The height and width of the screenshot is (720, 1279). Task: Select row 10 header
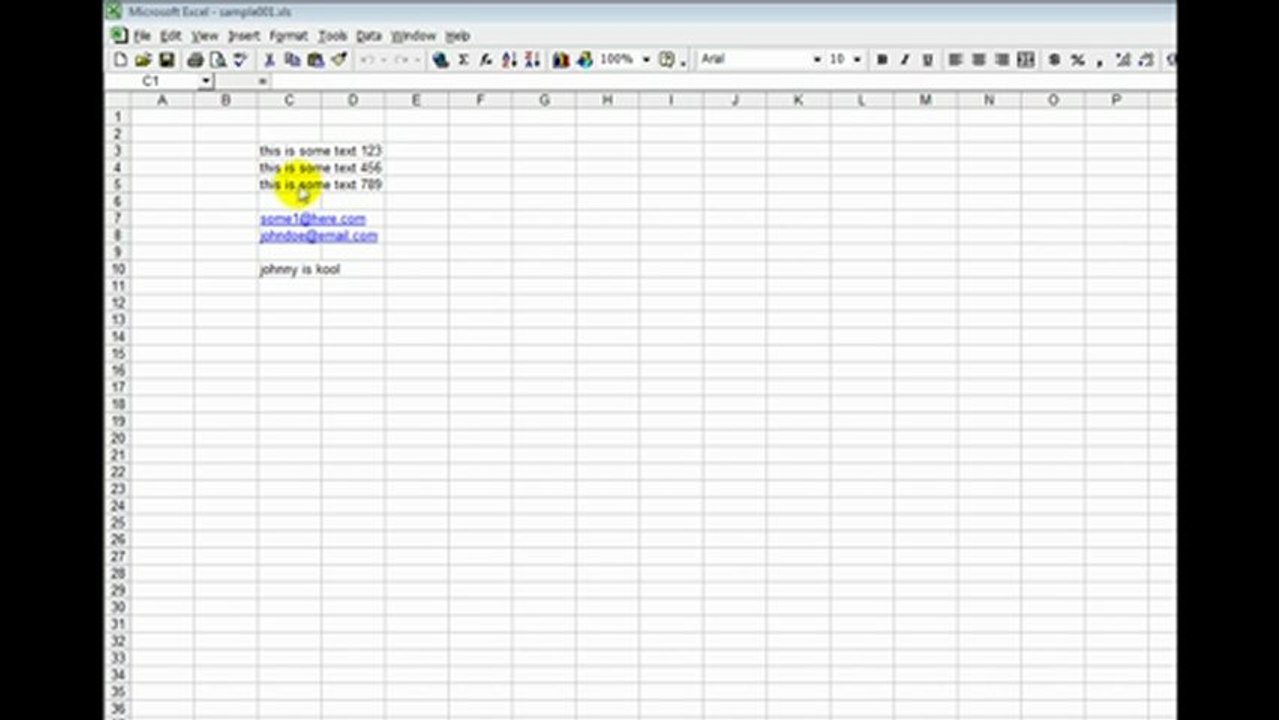click(x=118, y=270)
